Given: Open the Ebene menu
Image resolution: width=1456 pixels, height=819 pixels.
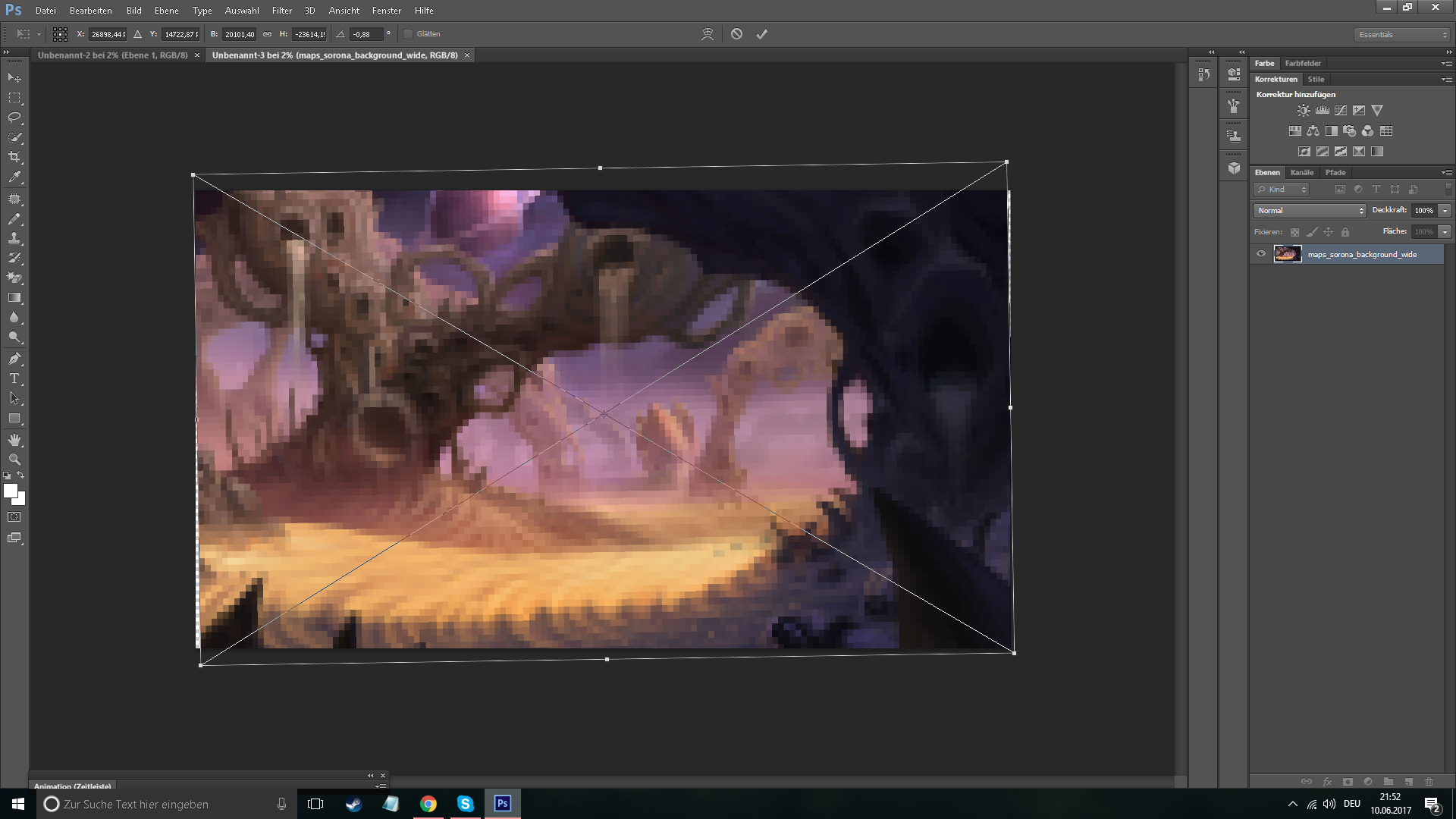Looking at the screenshot, I should pos(166,11).
